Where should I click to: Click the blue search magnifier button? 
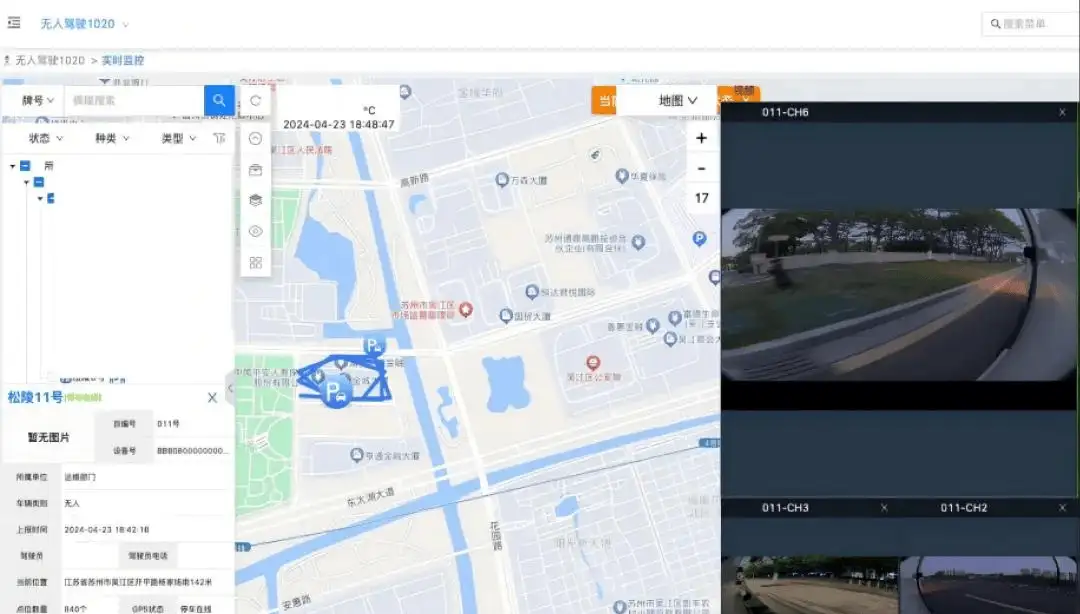pos(219,100)
